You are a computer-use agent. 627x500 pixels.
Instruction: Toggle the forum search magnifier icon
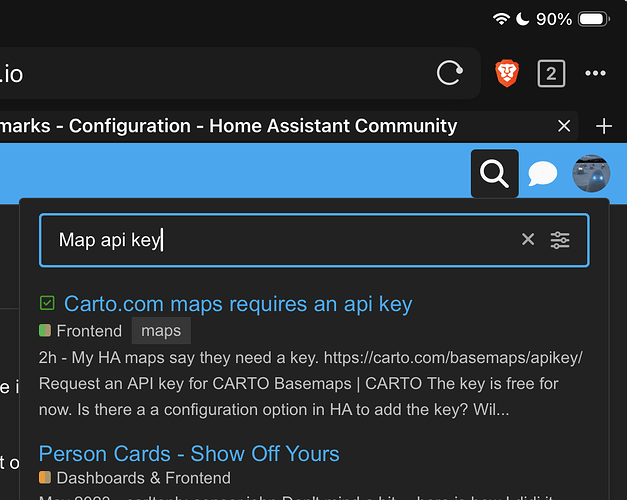point(495,174)
